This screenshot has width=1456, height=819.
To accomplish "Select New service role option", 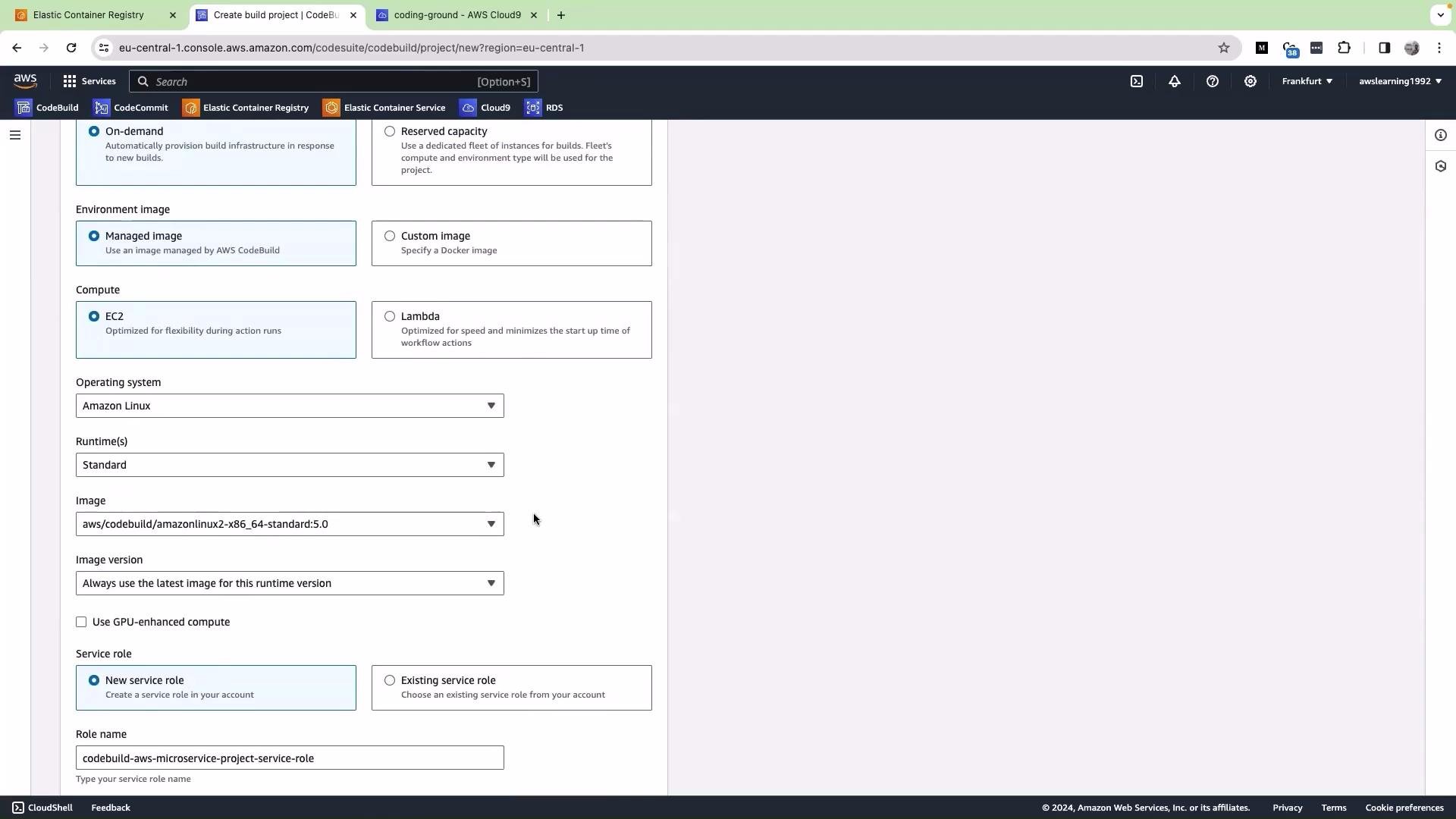I will (94, 680).
